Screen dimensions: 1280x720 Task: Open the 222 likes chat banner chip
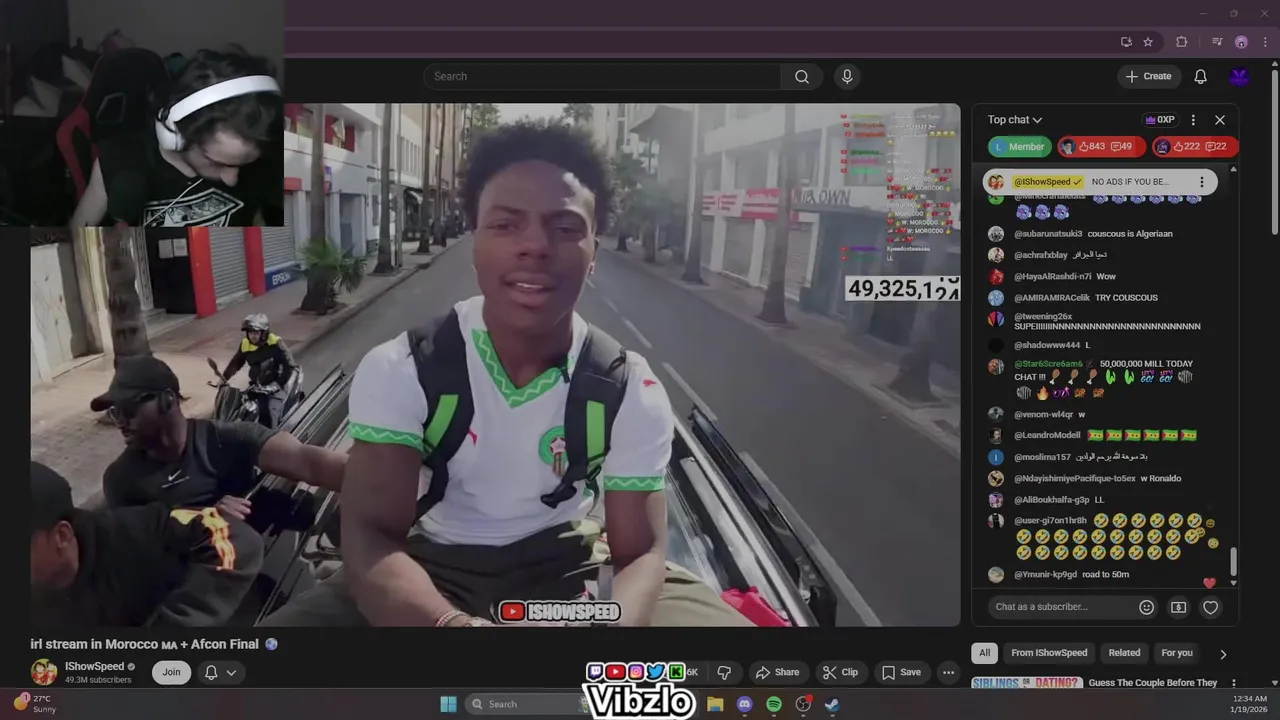[x=1194, y=147]
